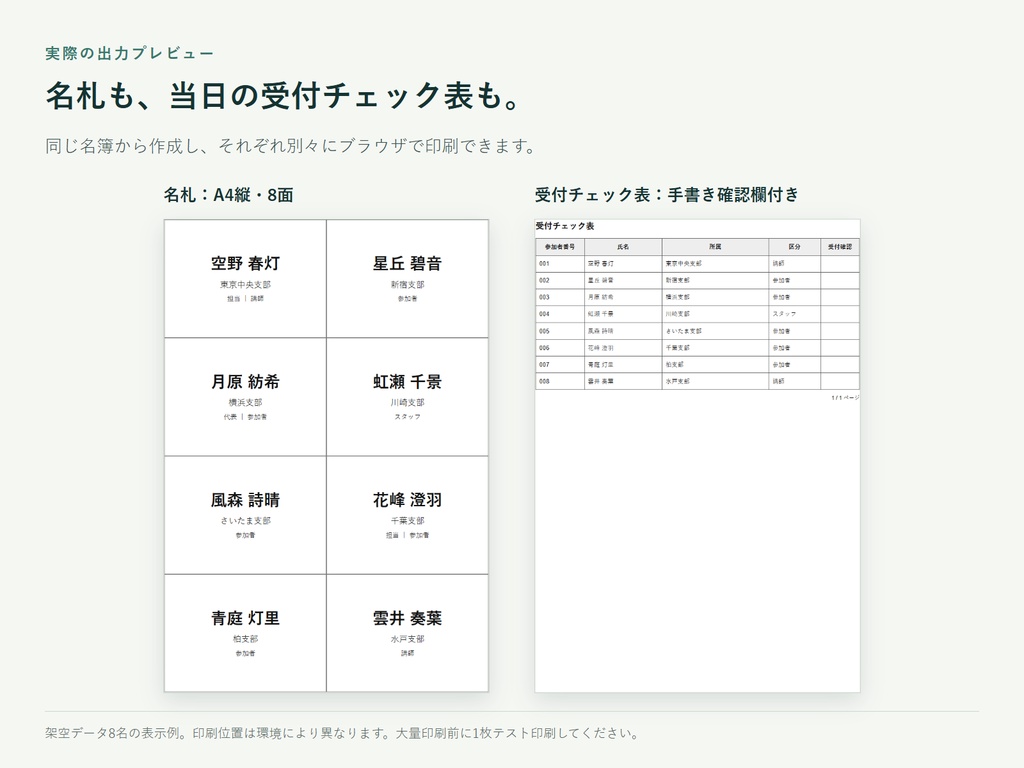This screenshot has width=1024, height=768.
Task: Click 川崎支部 in table row 004
Action: 677,314
